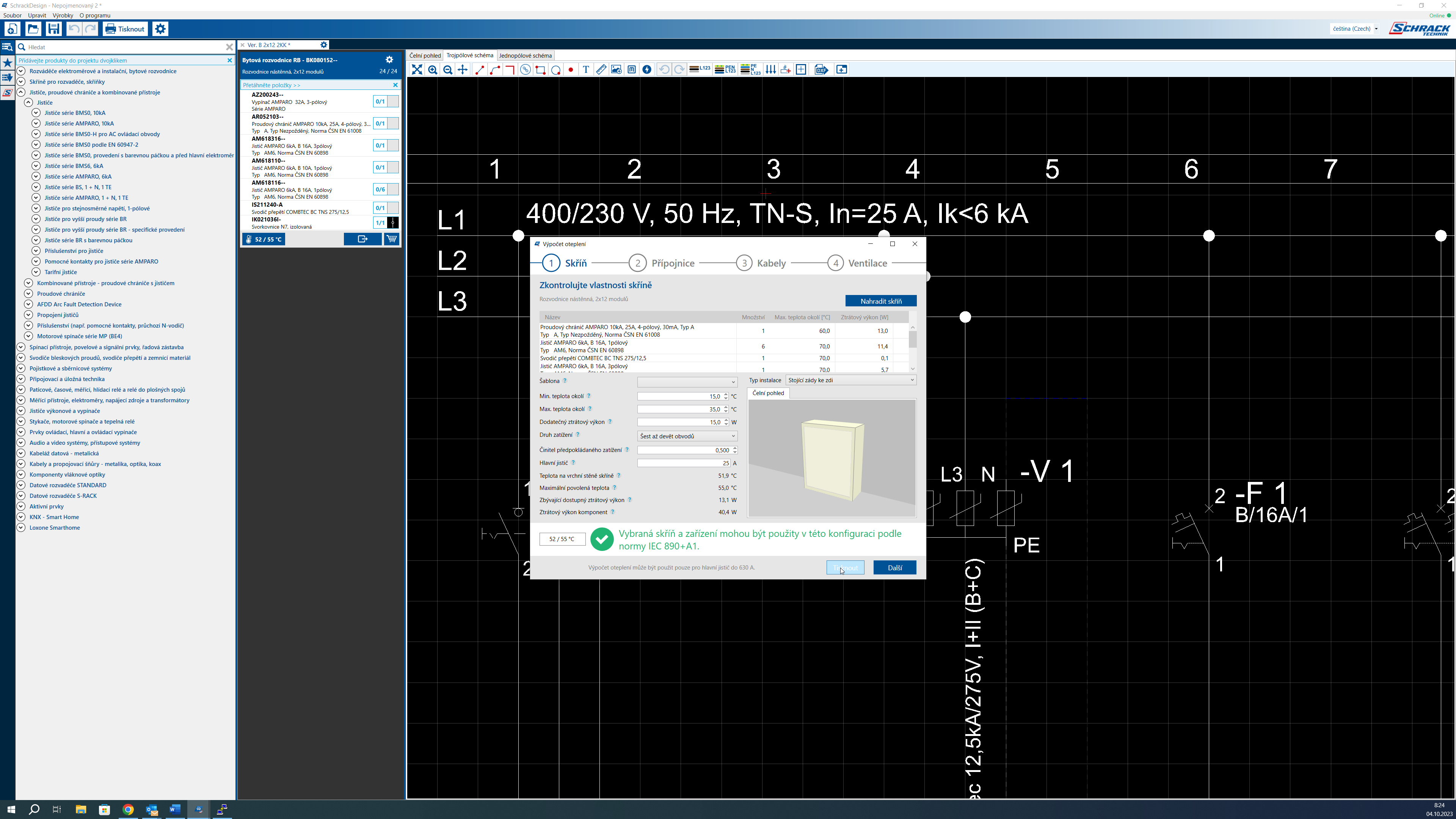The width and height of the screenshot is (1456, 819).
Task: Open the Výrobky menu
Action: tap(63, 15)
